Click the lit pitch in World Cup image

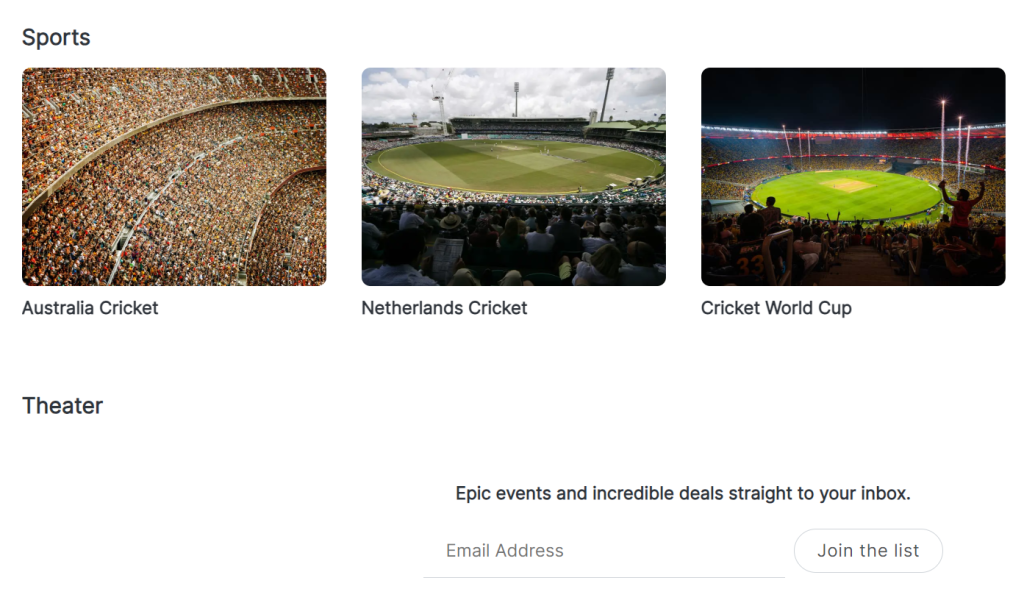tap(846, 185)
